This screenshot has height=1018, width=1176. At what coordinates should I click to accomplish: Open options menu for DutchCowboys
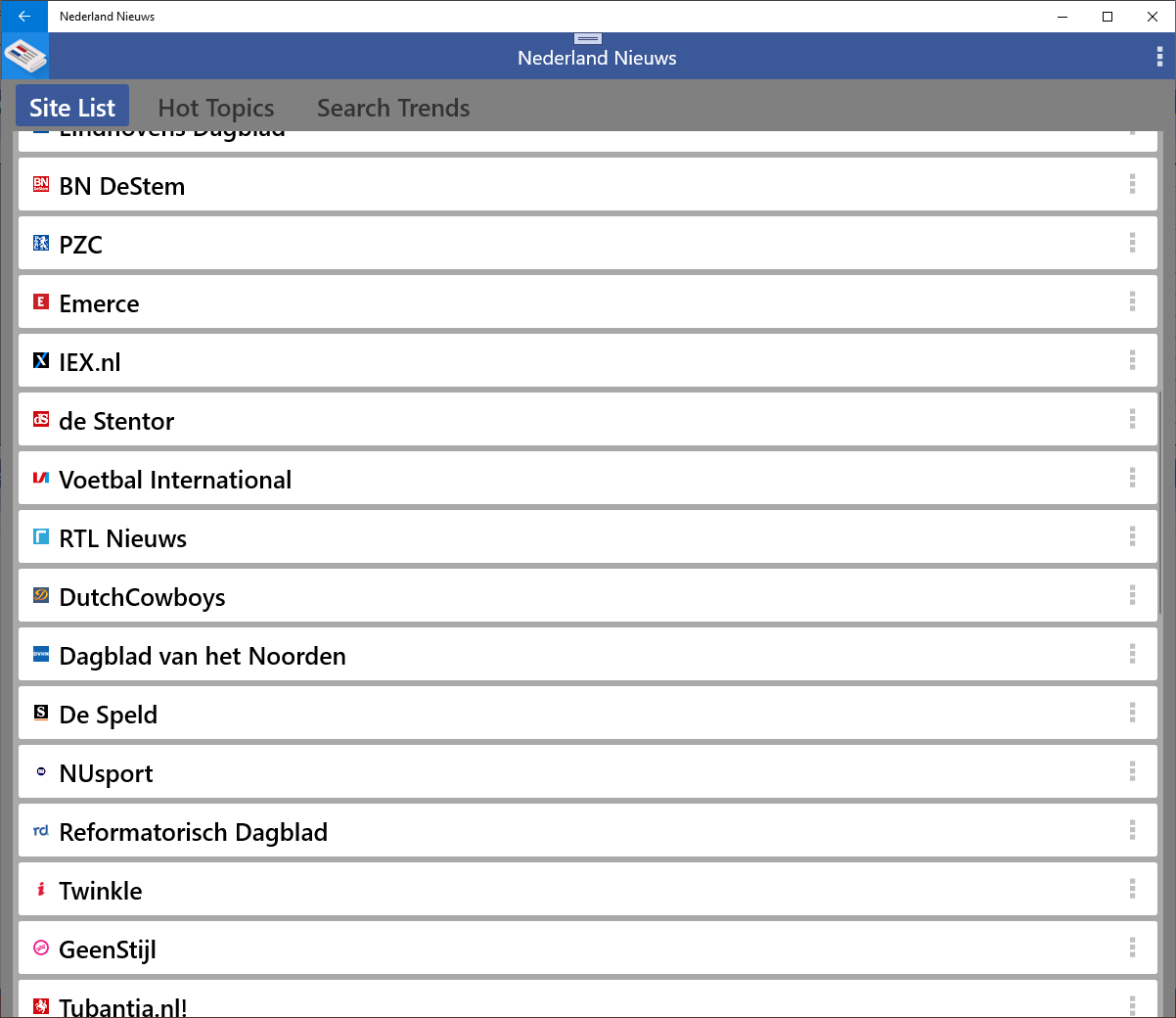tap(1132, 595)
